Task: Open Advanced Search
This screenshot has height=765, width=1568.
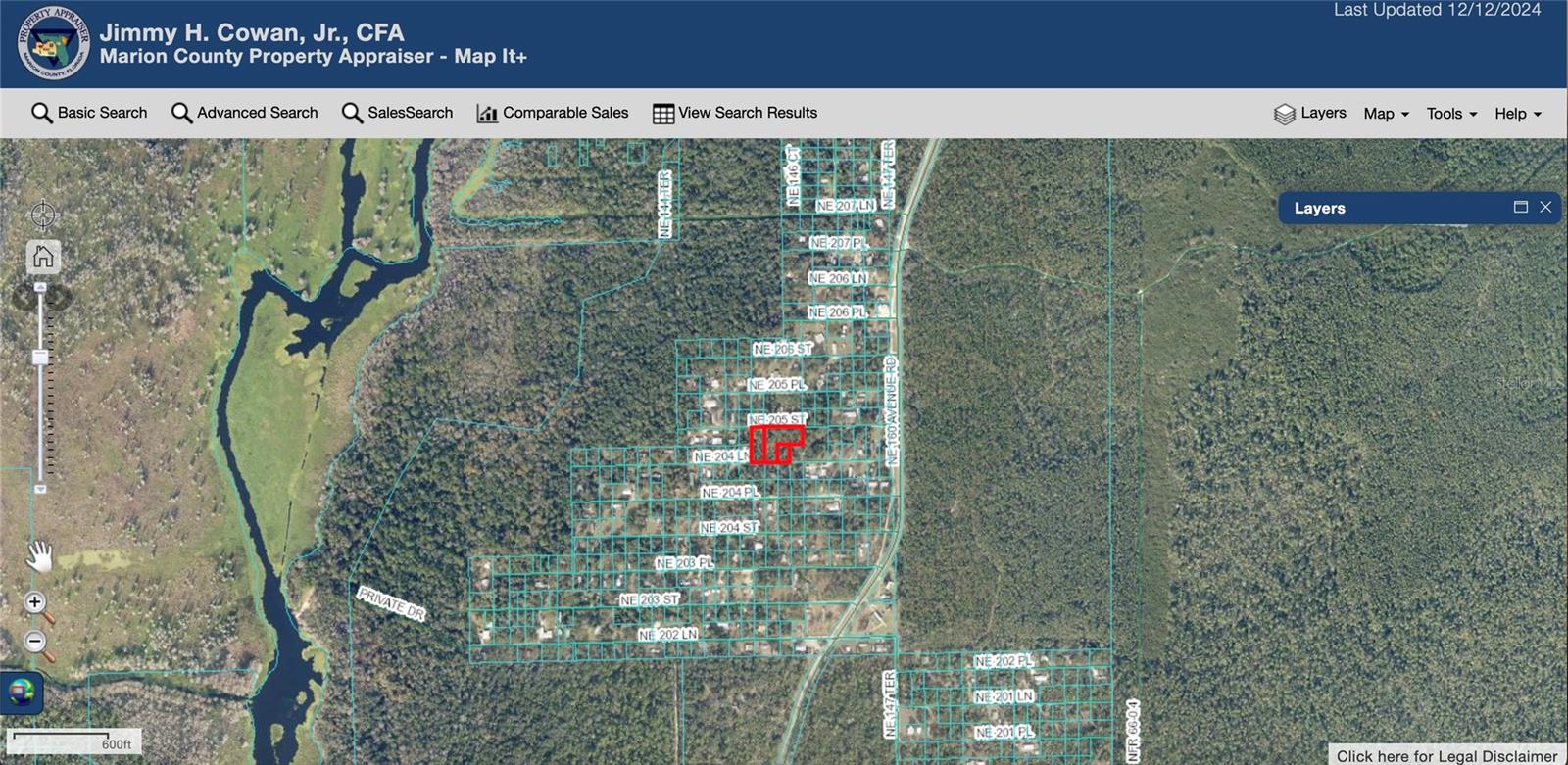Action: click(x=244, y=113)
